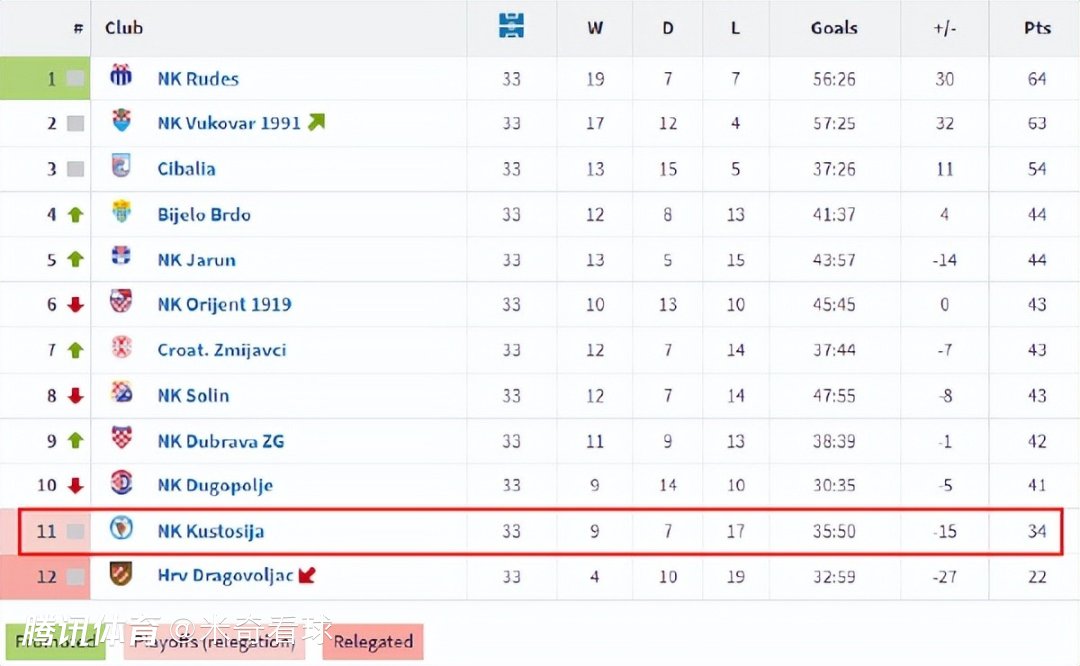This screenshot has width=1080, height=666.
Task: Click the Hrv Dragovoljac club crest
Action: point(121,575)
